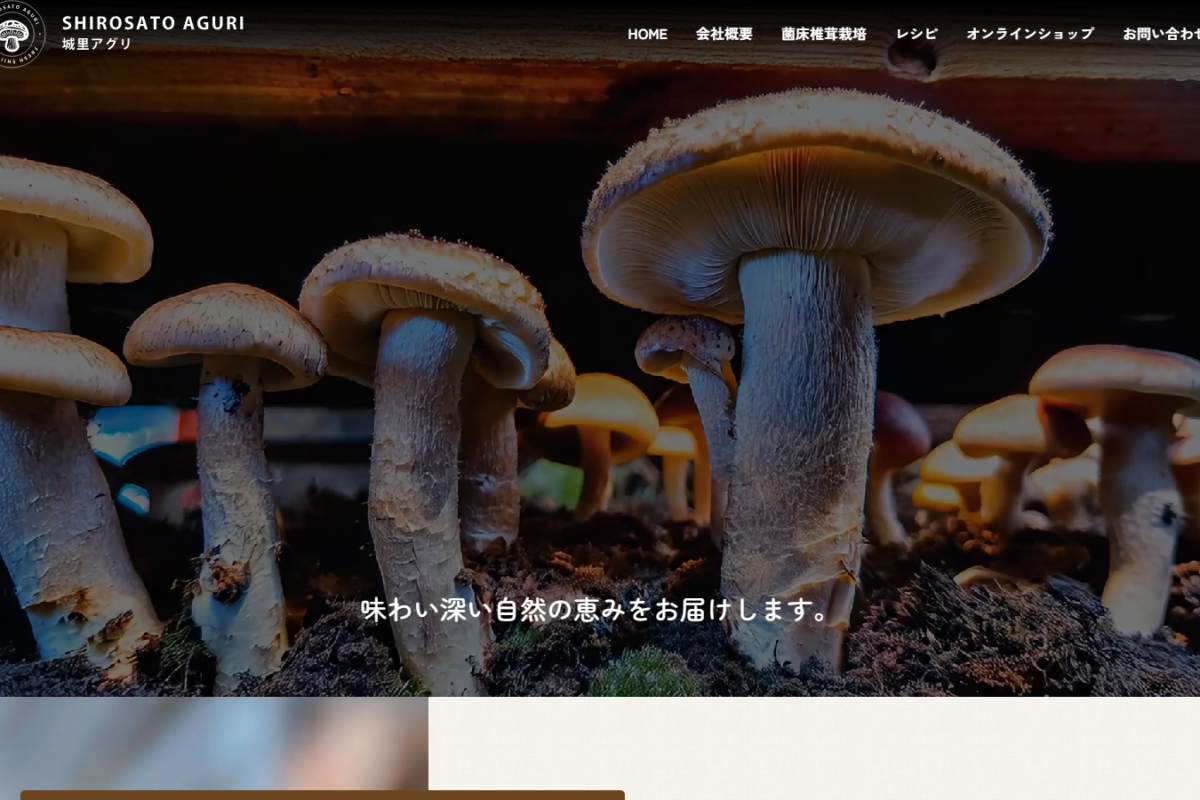Click the SHIROSATO AGURI site title

point(153,23)
